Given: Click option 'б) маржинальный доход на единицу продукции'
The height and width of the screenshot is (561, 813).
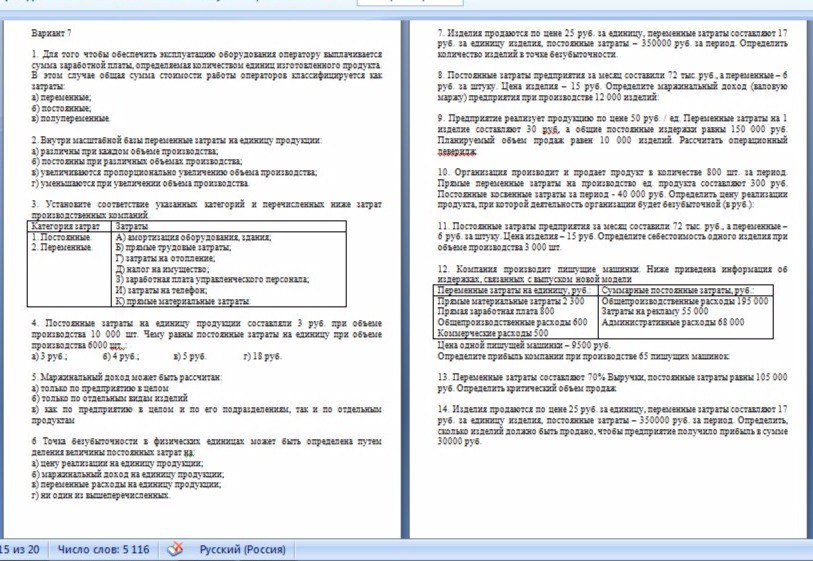Looking at the screenshot, I should [x=128, y=474].
